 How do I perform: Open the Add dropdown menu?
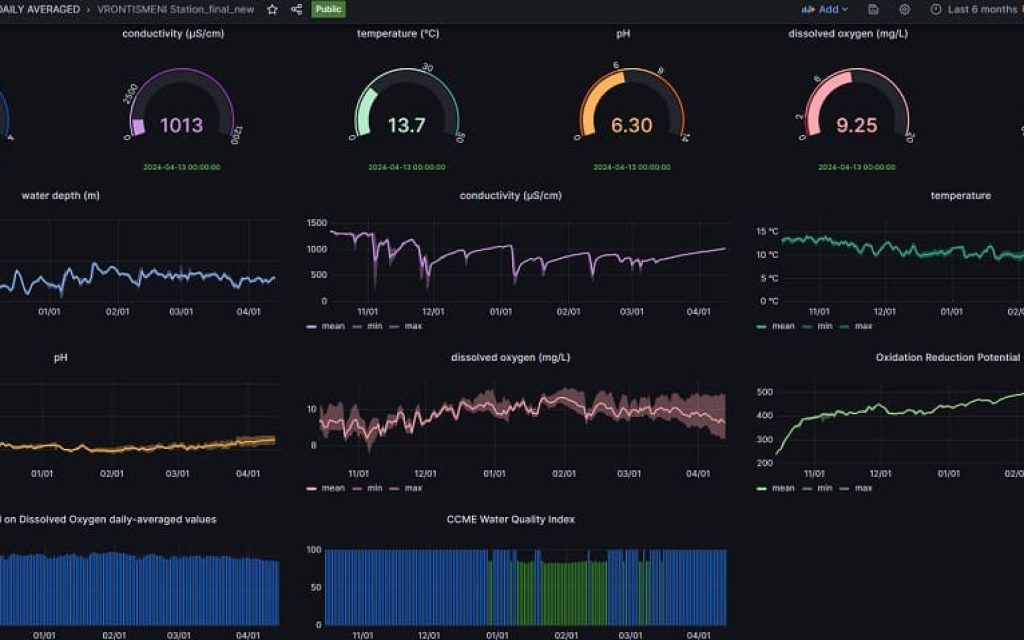(x=826, y=9)
